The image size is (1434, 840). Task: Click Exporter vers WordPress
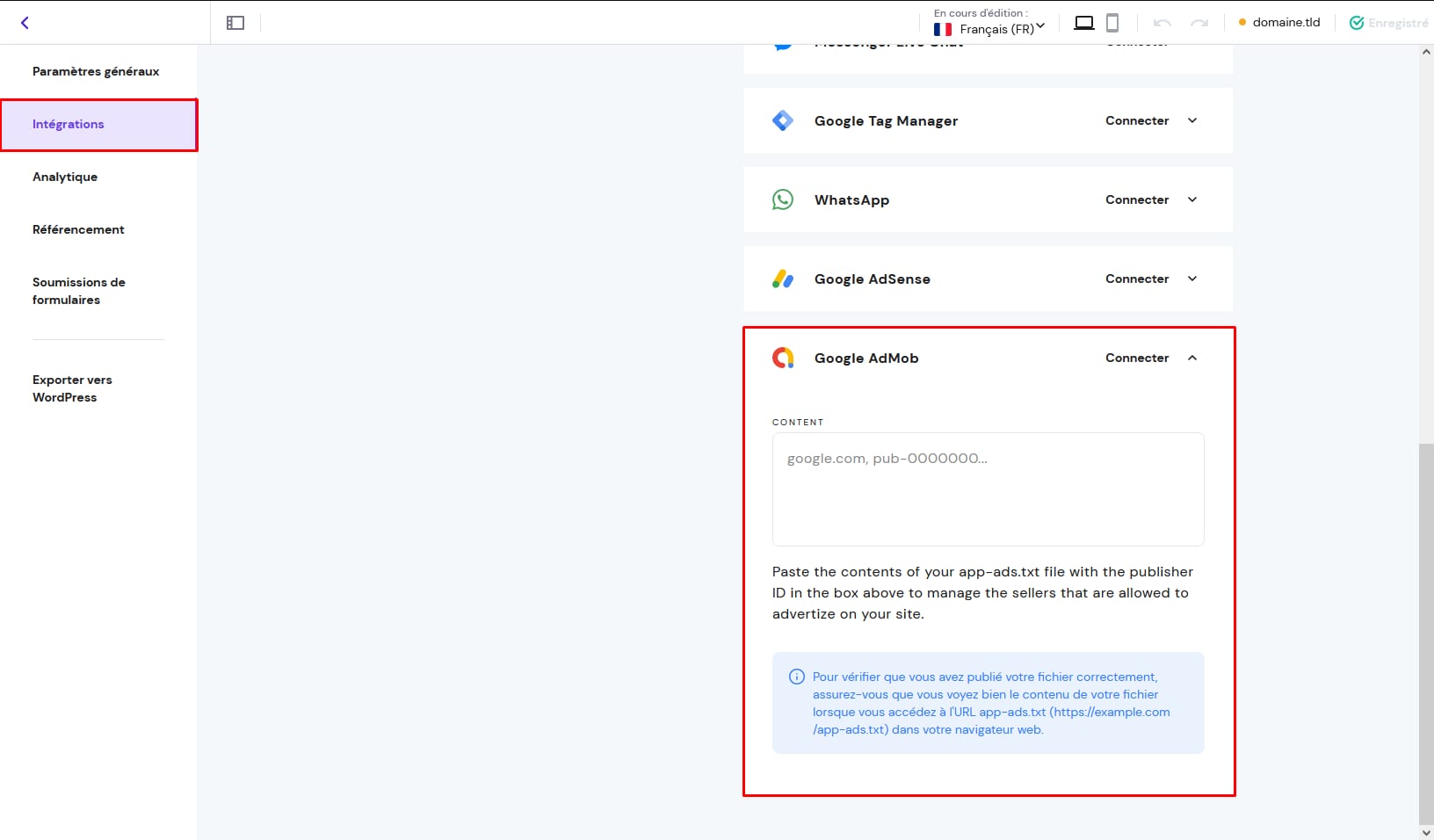72,388
